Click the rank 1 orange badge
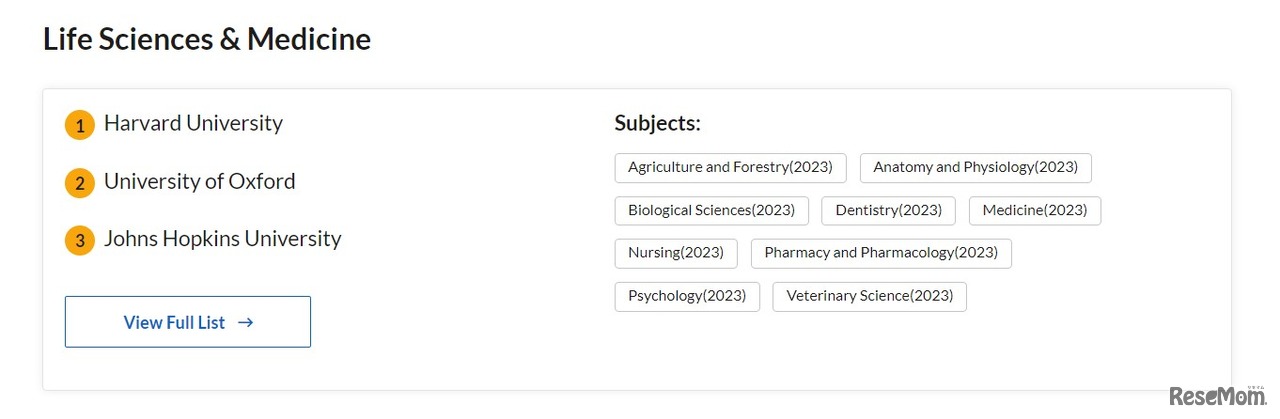 click(x=79, y=126)
